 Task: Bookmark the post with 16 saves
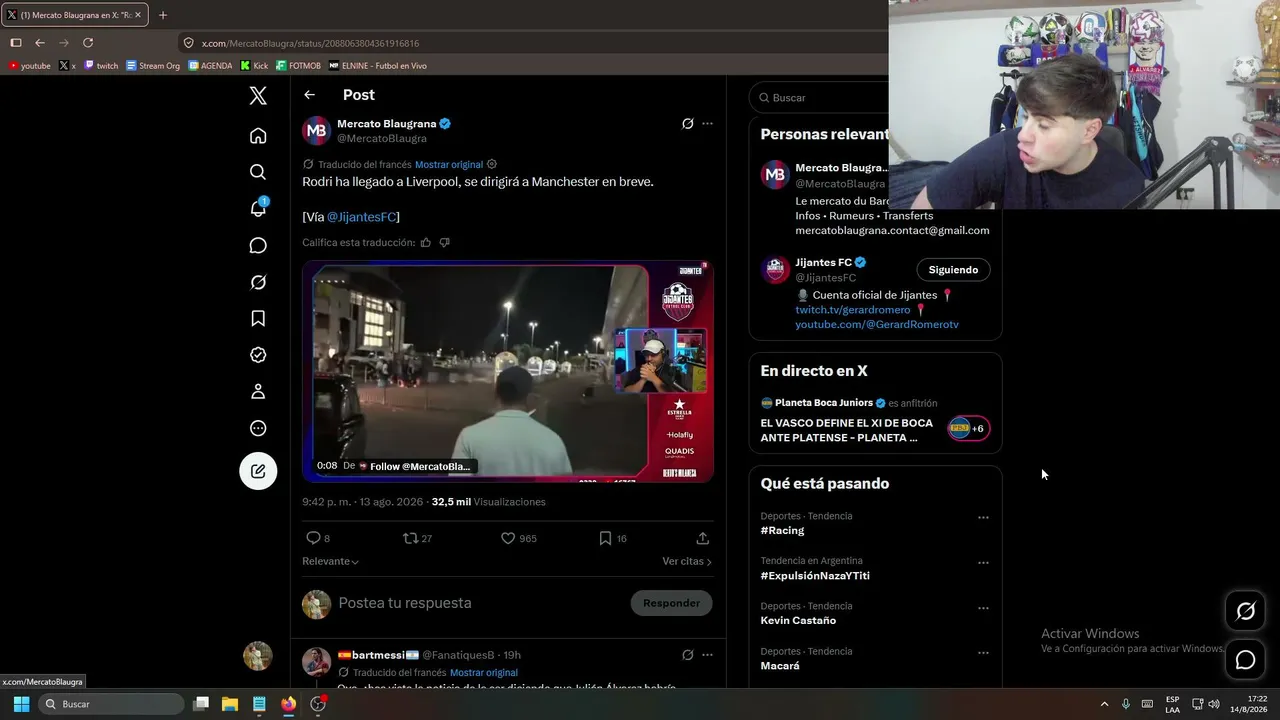[605, 538]
